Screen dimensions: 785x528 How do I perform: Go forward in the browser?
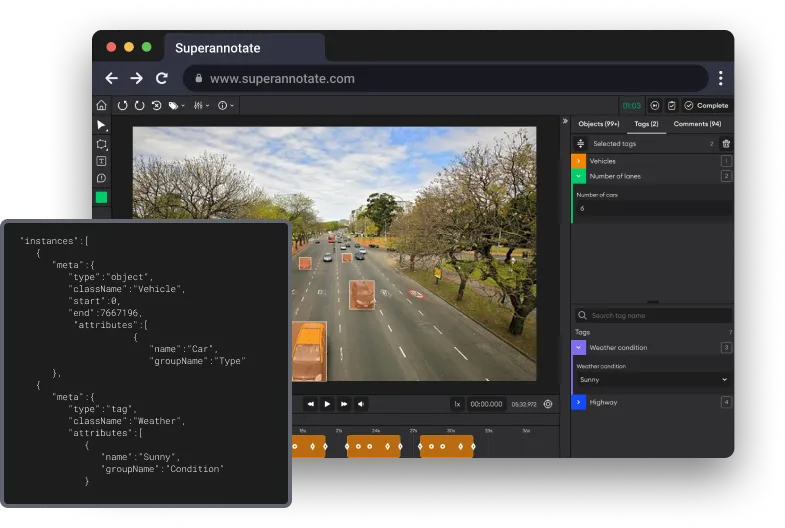[x=136, y=78]
